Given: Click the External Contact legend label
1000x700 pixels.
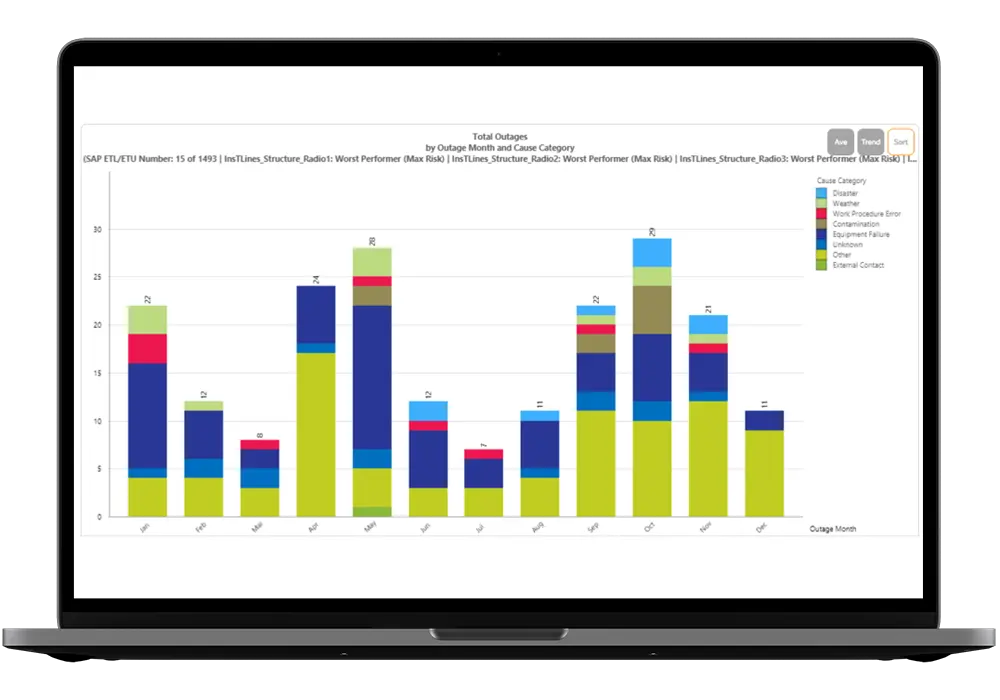Looking at the screenshot, I should 858,265.
